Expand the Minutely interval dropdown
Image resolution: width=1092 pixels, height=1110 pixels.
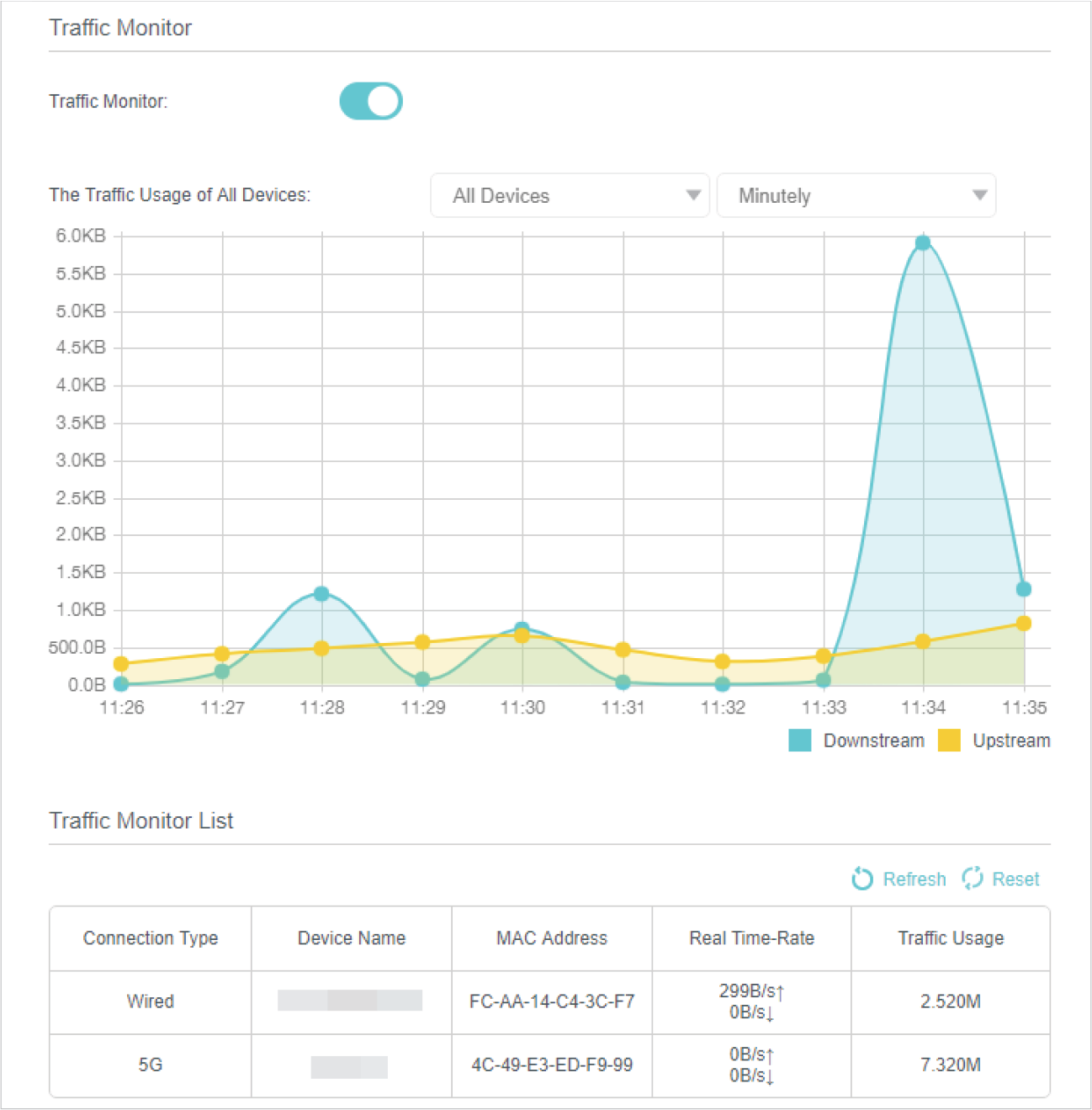pos(856,196)
